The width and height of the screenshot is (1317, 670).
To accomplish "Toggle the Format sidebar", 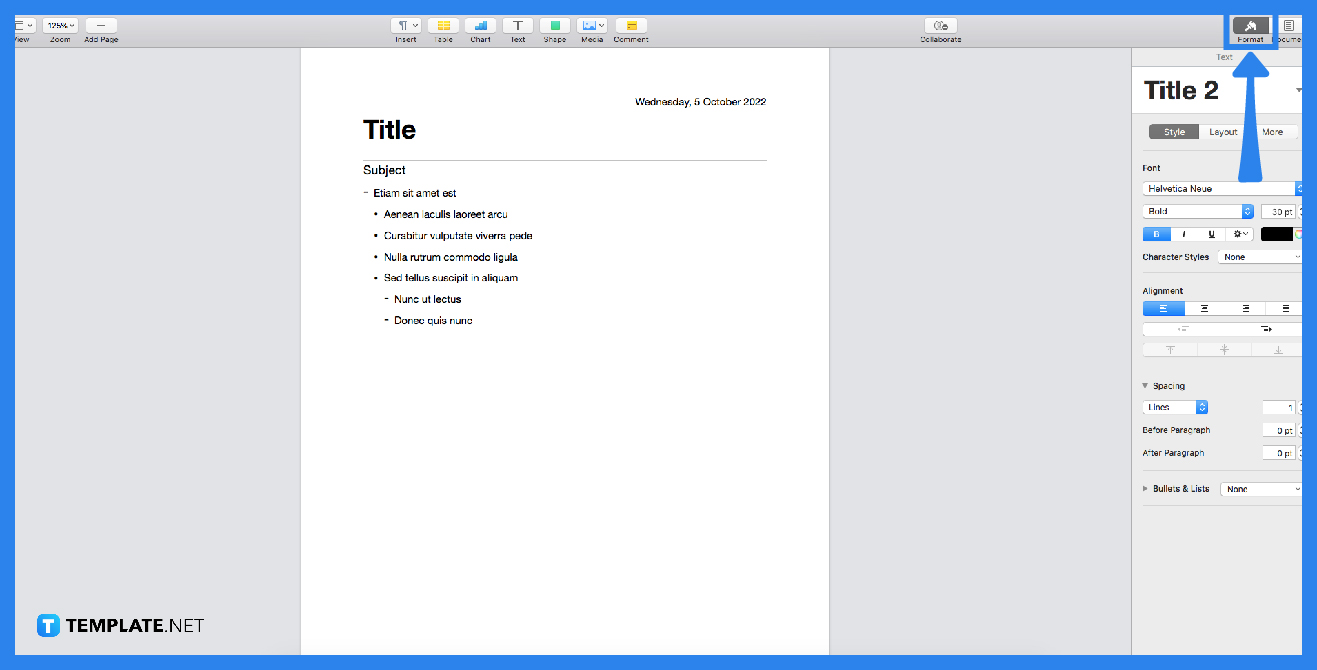I will [x=1250, y=27].
